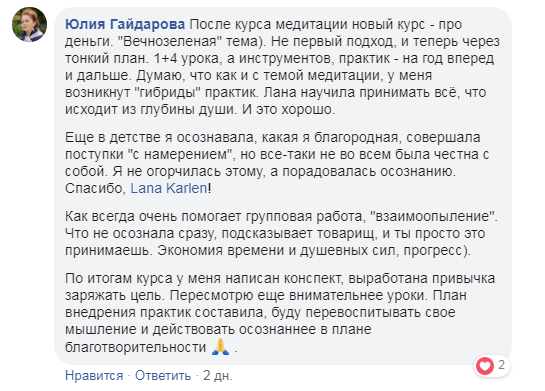The image size is (545, 391).
Task: View the reaction count showing 2
Action: pyautogui.click(x=501, y=365)
